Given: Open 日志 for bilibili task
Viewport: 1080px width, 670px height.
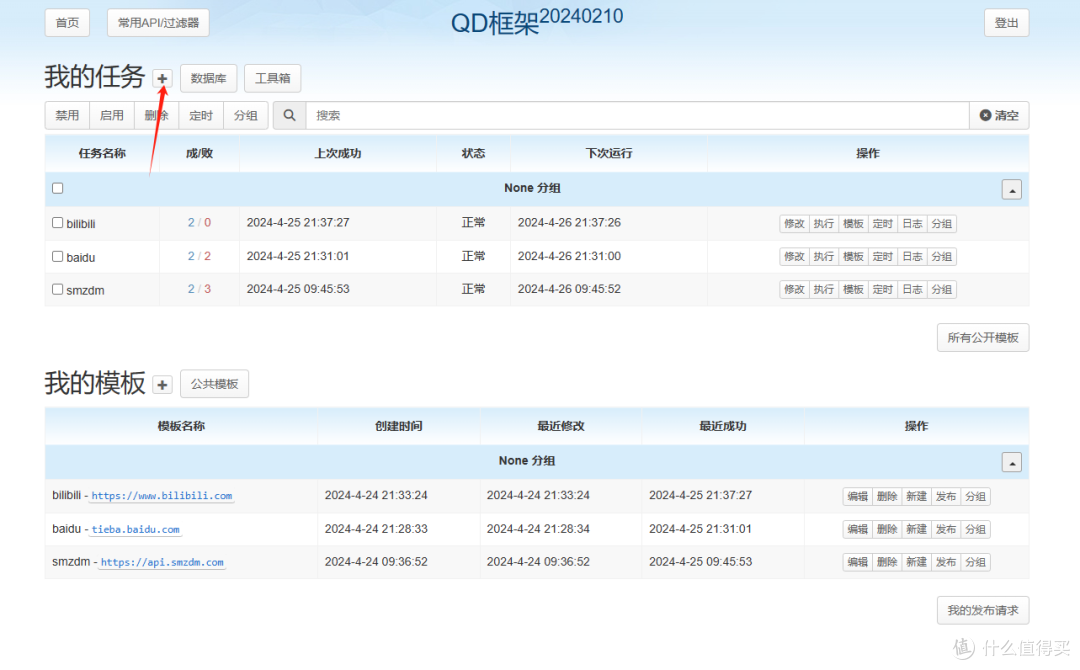Looking at the screenshot, I should (913, 224).
